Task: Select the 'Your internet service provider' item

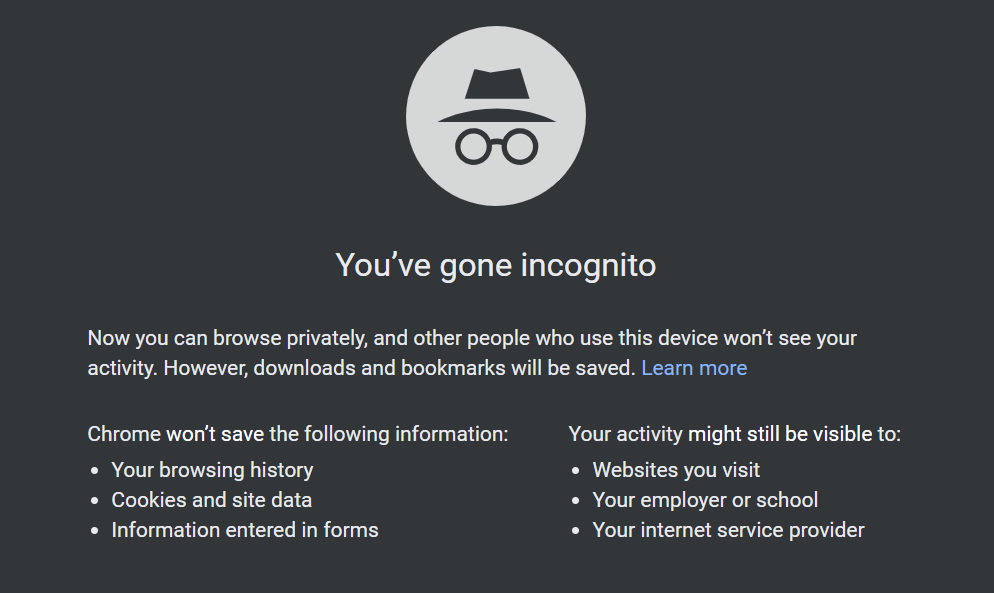Action: point(728,530)
